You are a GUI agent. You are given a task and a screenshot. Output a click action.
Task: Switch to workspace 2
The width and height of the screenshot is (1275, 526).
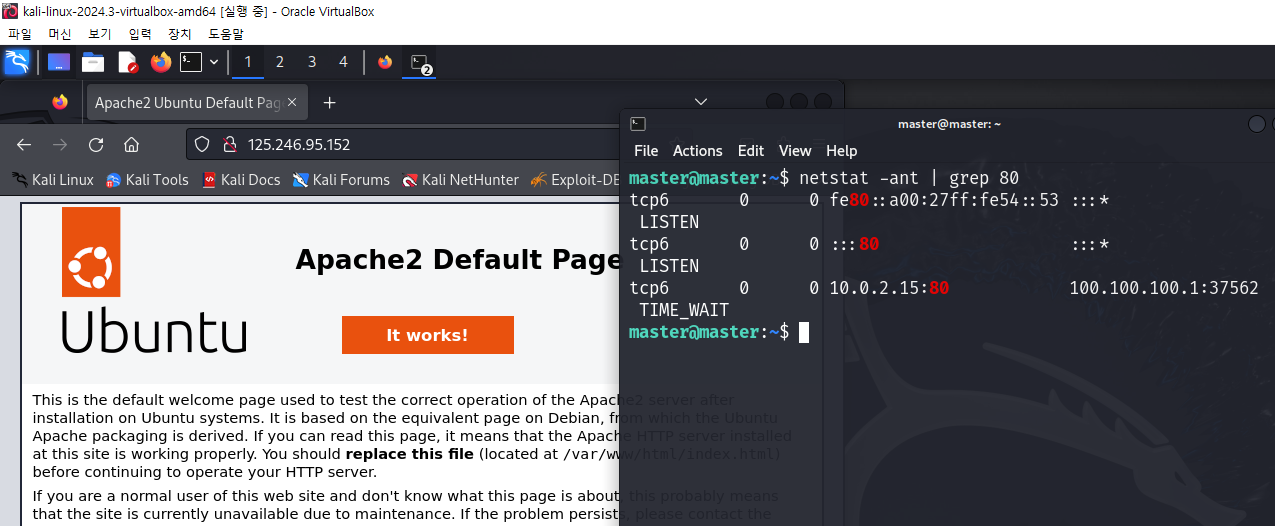[280, 62]
